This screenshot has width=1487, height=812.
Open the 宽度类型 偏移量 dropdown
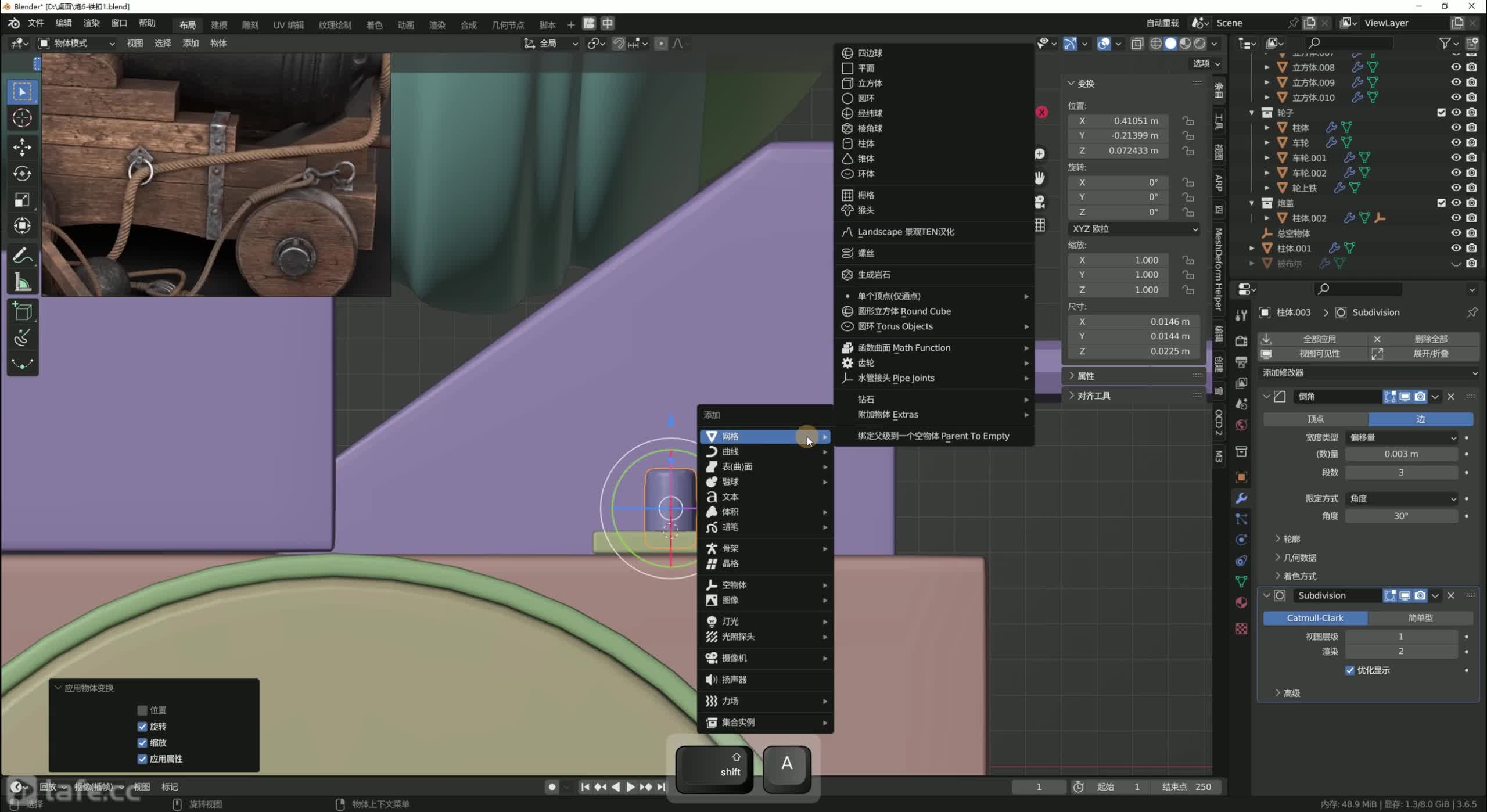(x=1402, y=438)
